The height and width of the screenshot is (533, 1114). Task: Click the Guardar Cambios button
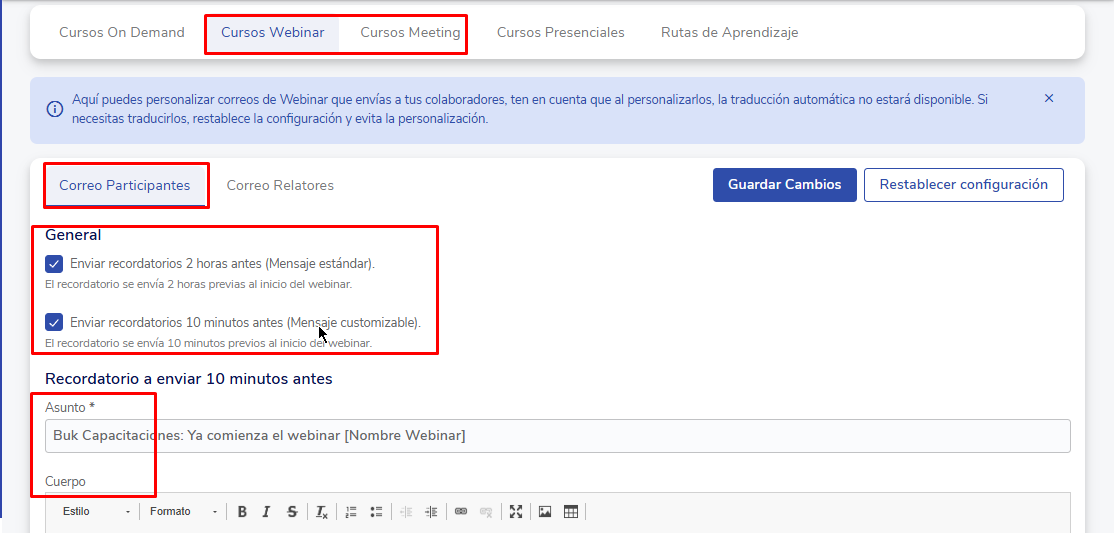click(x=784, y=185)
